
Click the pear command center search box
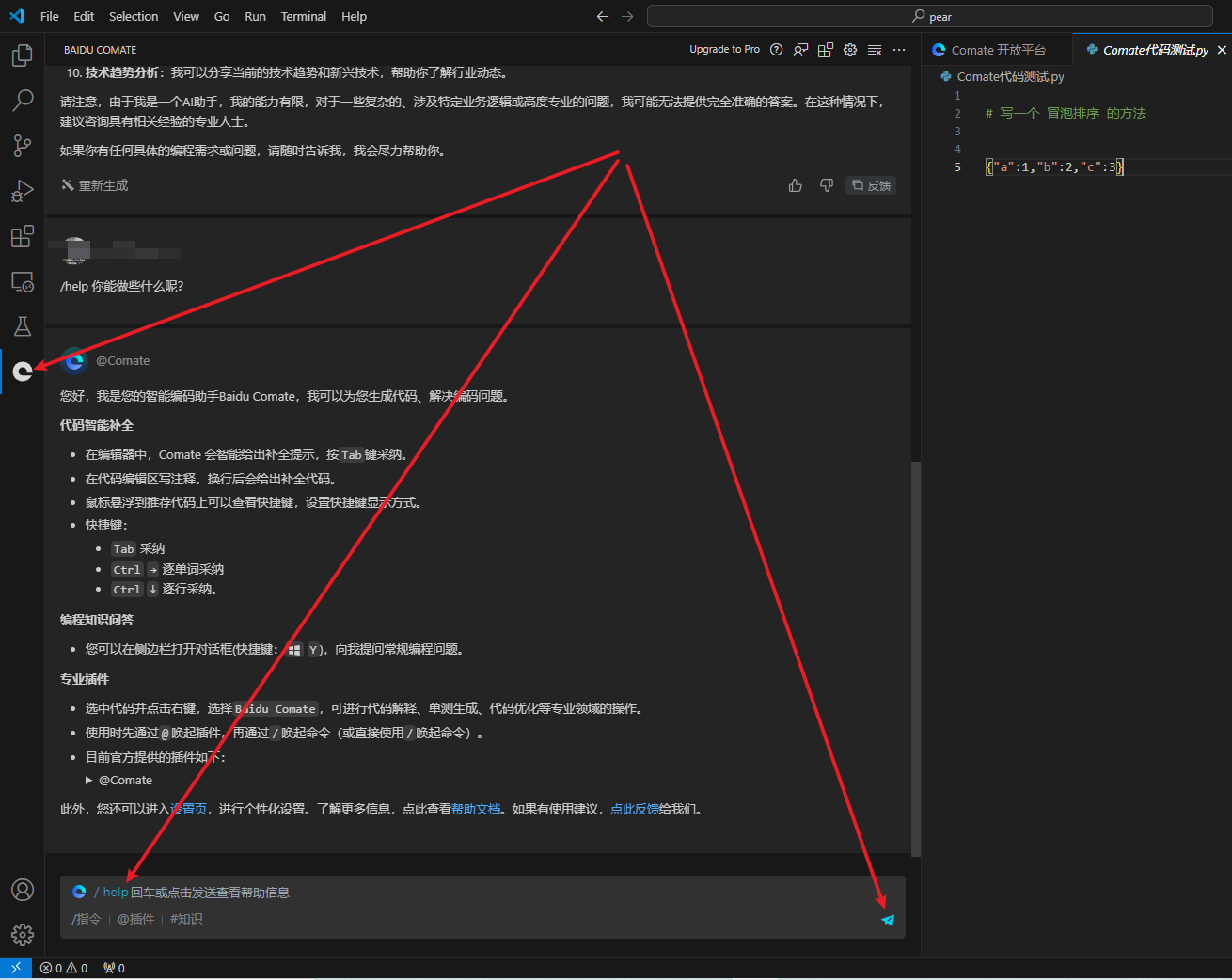(930, 16)
